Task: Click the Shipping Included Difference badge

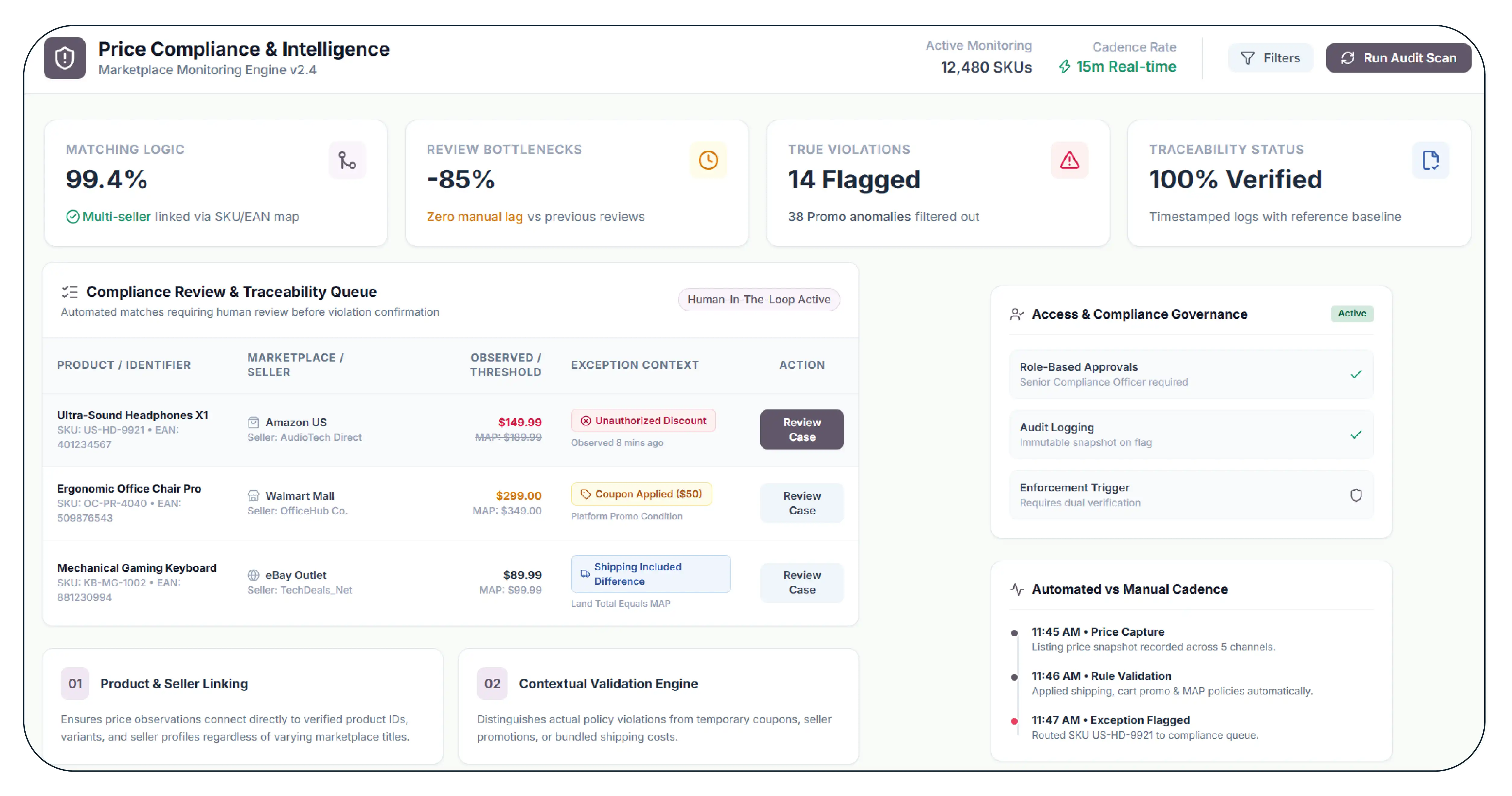Action: (651, 574)
